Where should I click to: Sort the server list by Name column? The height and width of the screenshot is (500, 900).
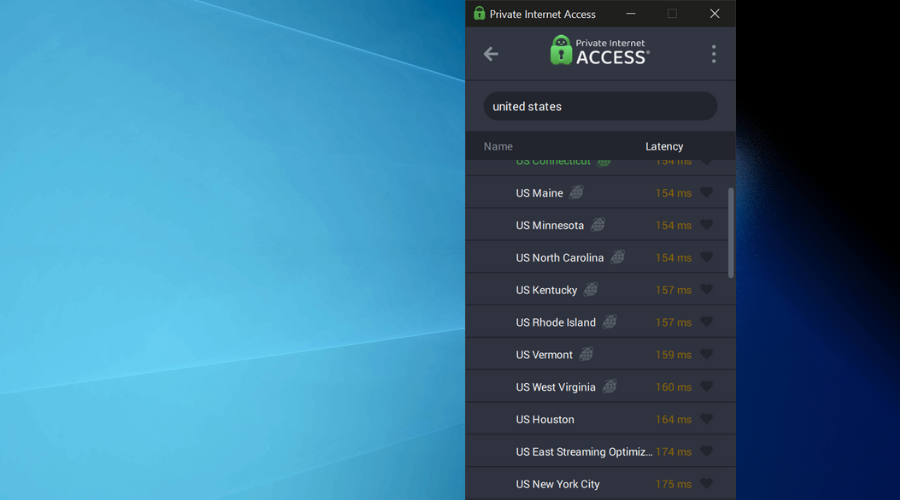pos(498,147)
